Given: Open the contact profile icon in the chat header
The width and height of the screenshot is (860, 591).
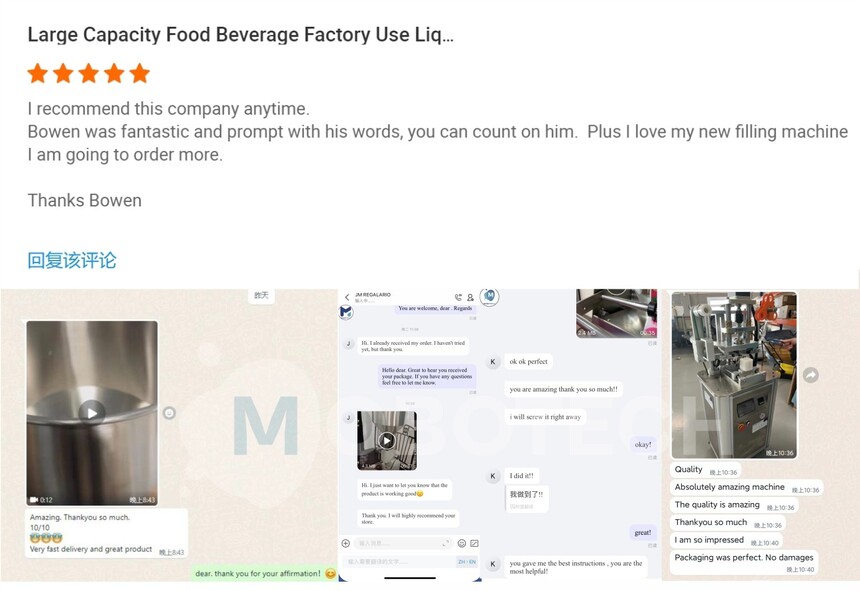Looking at the screenshot, I should point(470,297).
